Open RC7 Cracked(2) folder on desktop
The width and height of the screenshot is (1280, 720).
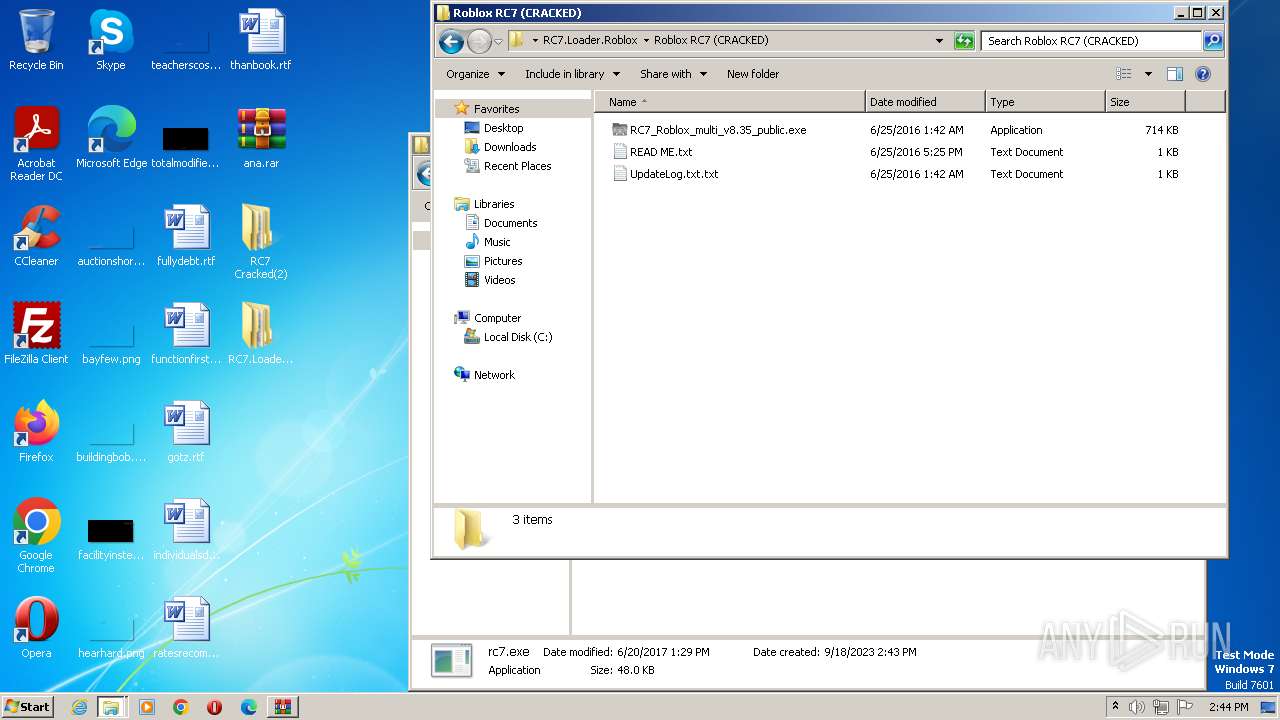point(260,242)
